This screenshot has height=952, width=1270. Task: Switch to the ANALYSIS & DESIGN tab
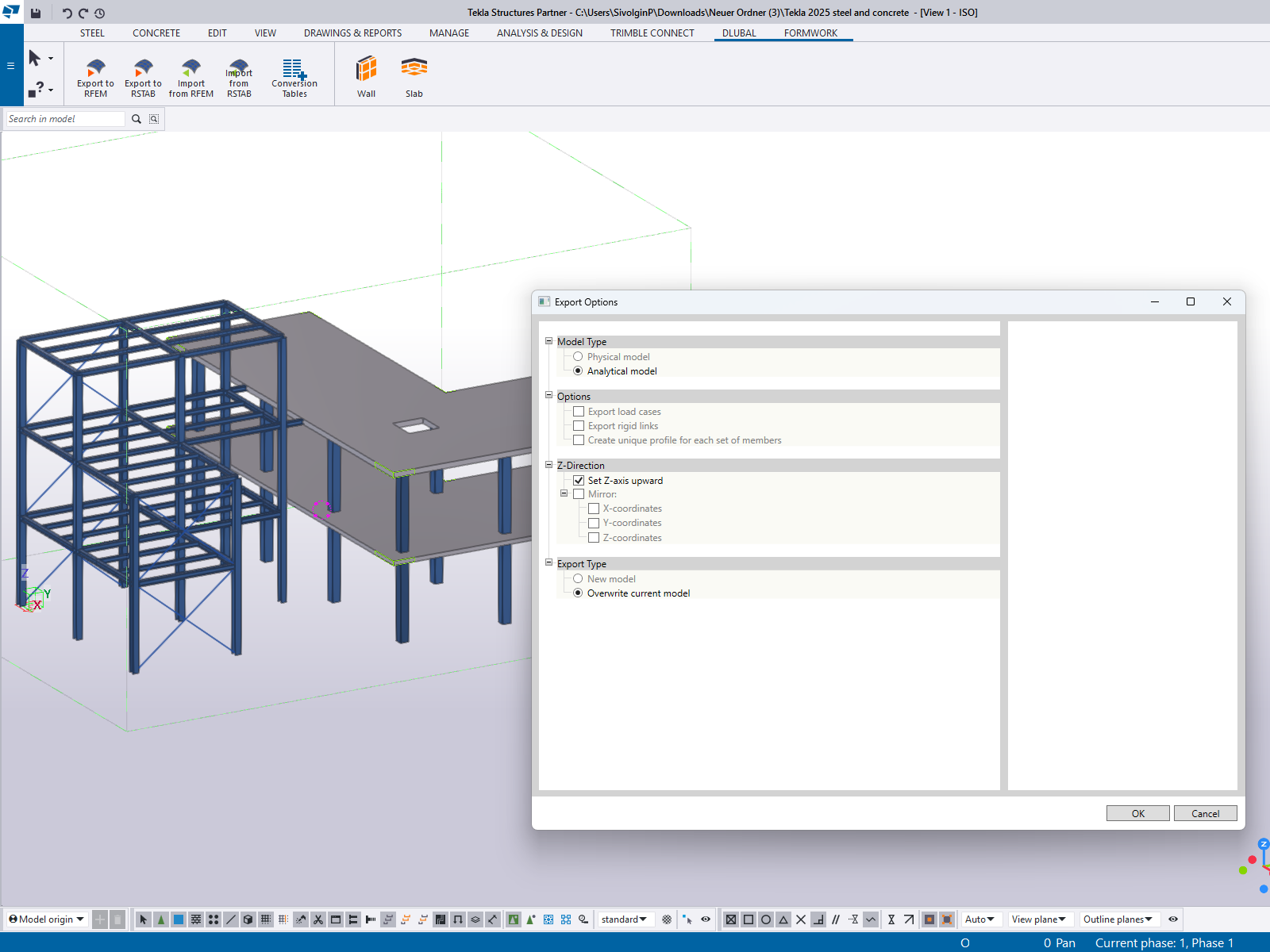pos(539,33)
